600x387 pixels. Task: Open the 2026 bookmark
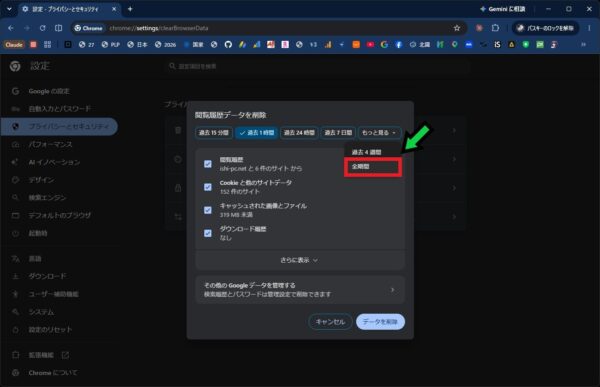[x=165, y=45]
